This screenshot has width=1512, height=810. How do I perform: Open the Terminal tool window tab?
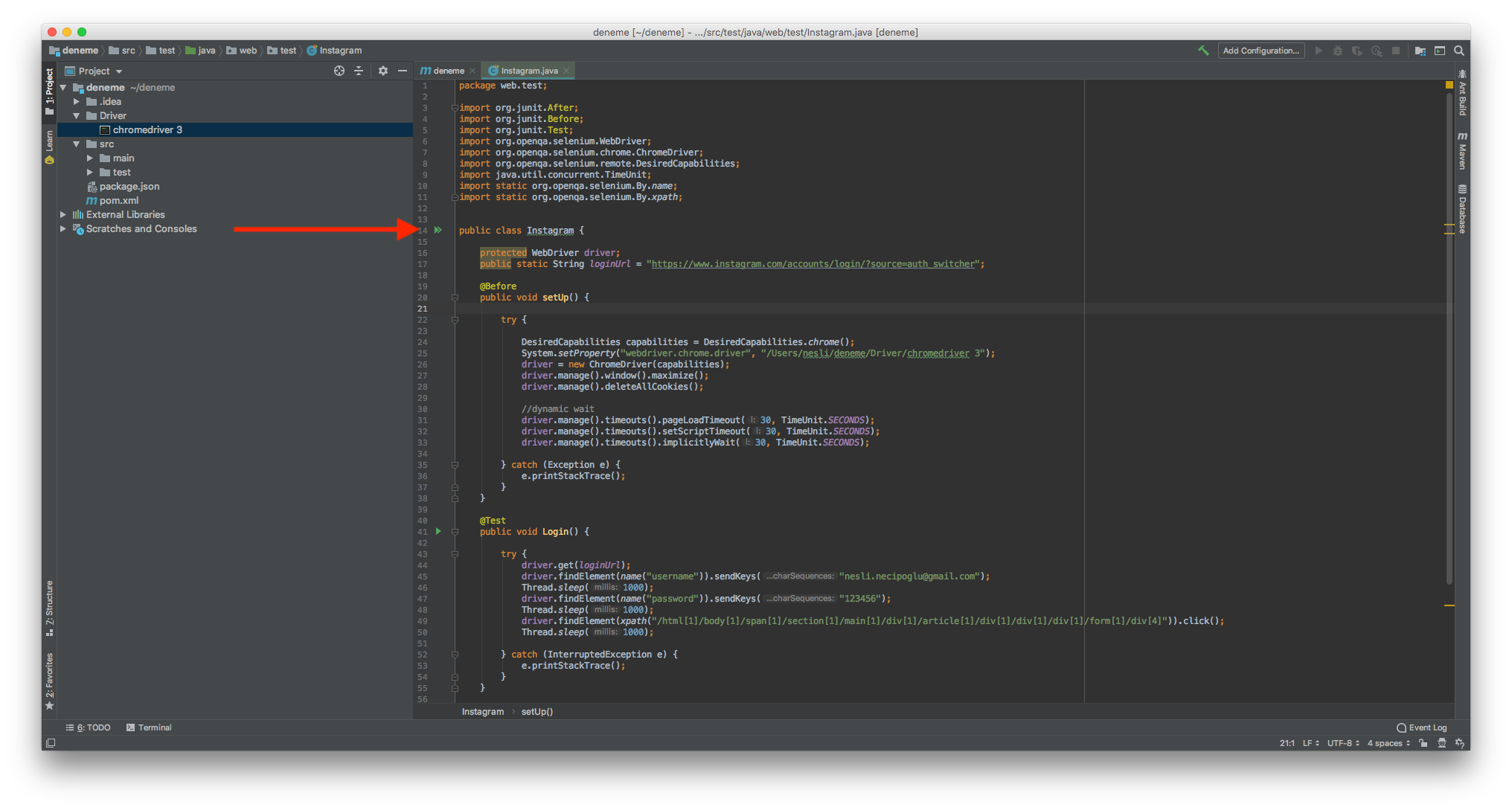149,727
